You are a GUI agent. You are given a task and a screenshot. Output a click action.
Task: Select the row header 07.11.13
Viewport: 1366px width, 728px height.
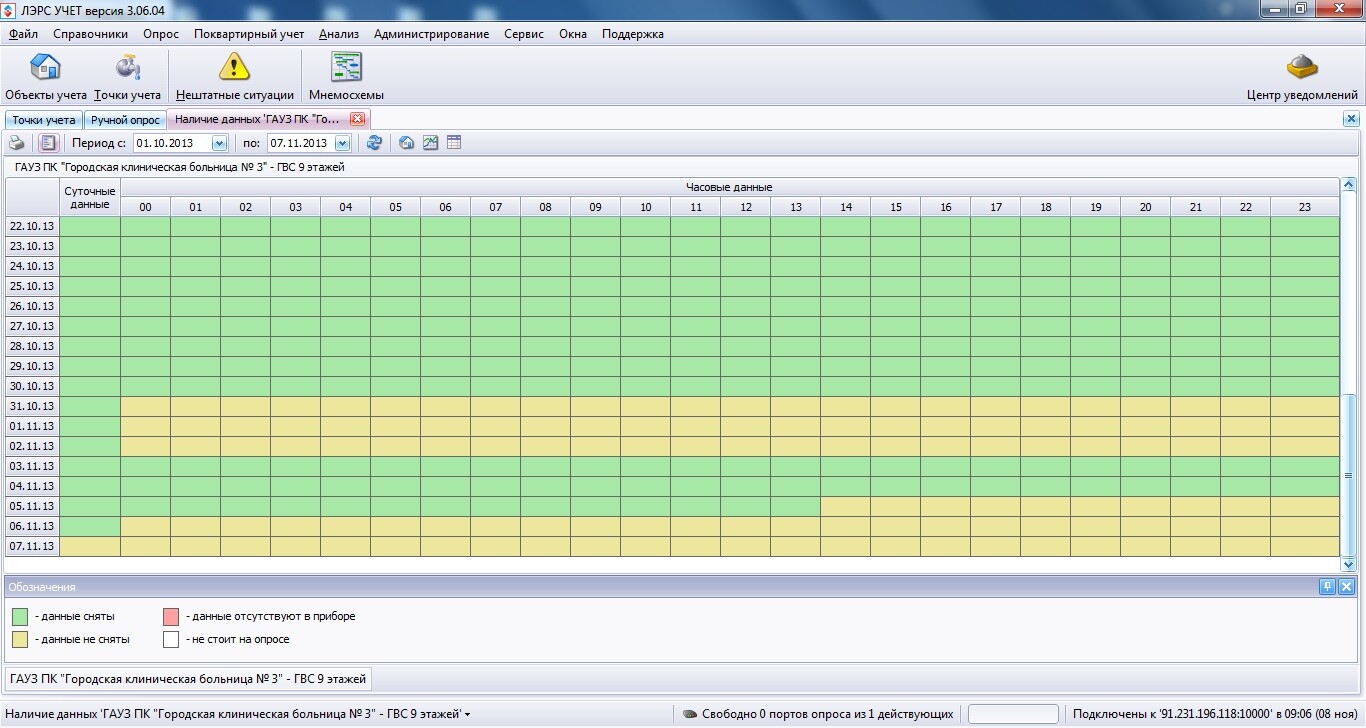click(32, 546)
